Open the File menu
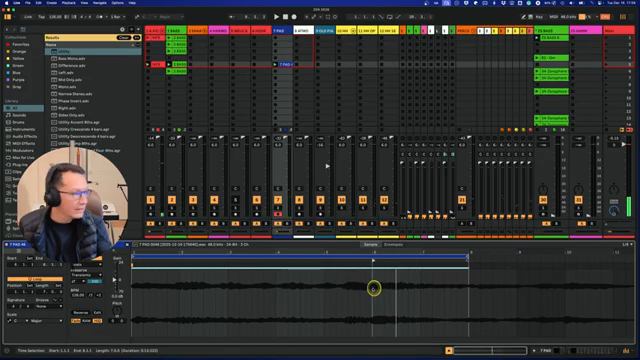Viewport: 640px width, 360px height. 28,3
